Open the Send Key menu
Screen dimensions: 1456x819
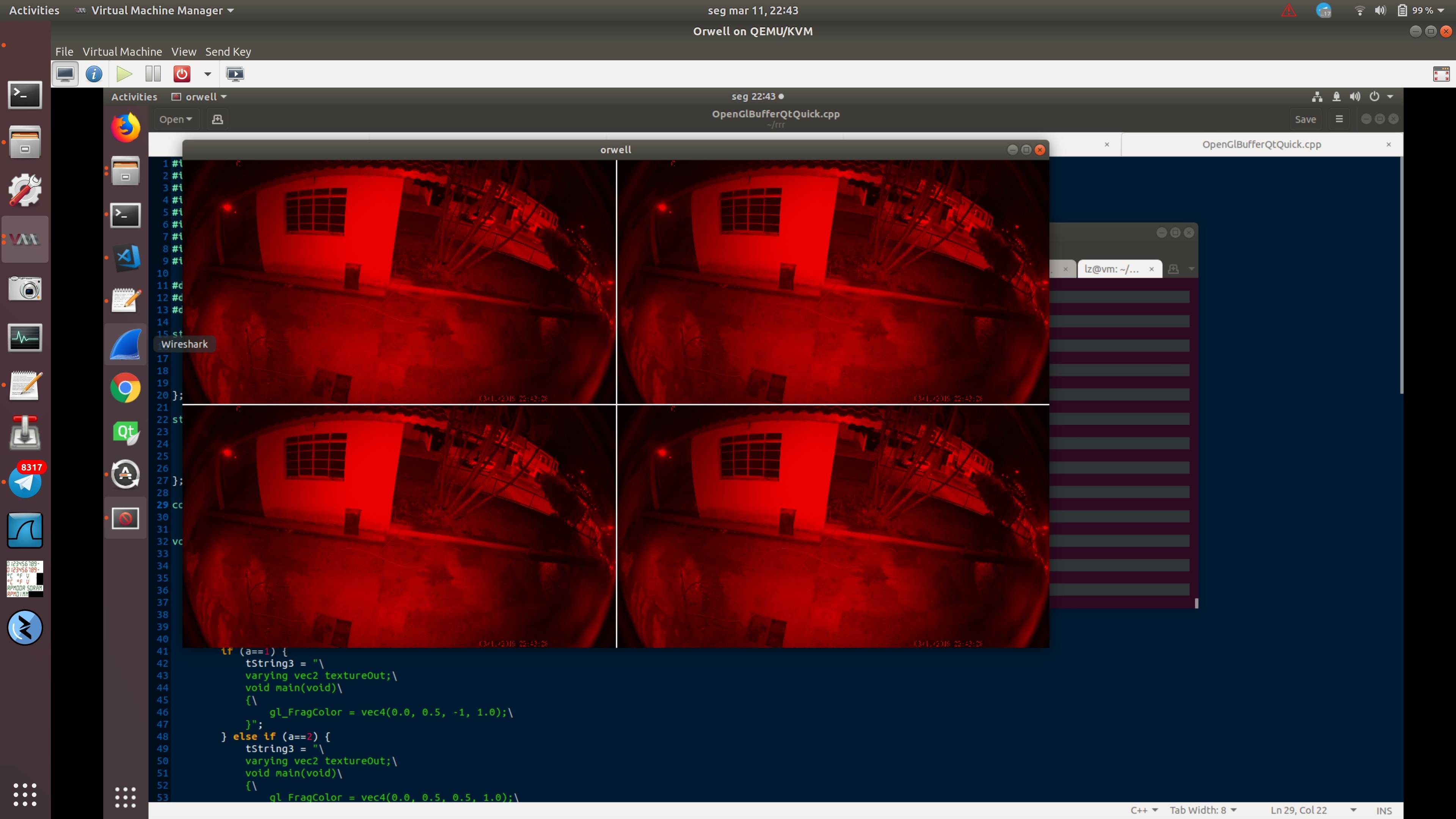point(228,52)
